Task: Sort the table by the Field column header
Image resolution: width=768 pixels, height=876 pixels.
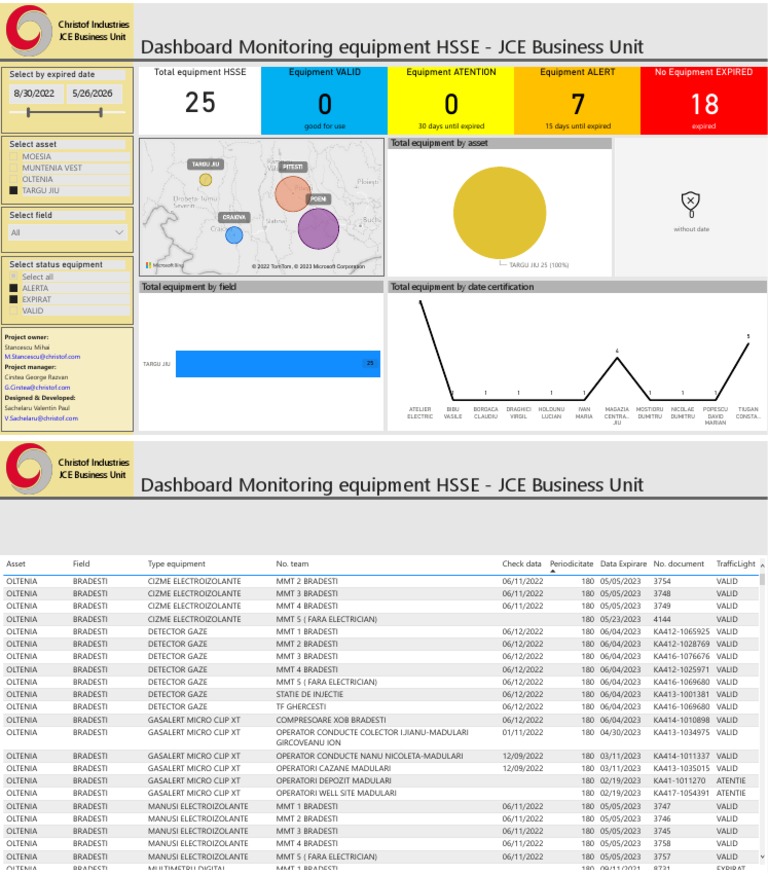Action: 81,564
